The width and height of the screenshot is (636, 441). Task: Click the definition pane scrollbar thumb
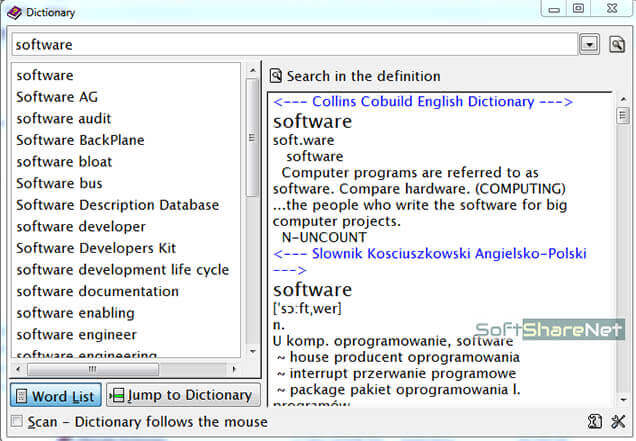pos(623,116)
